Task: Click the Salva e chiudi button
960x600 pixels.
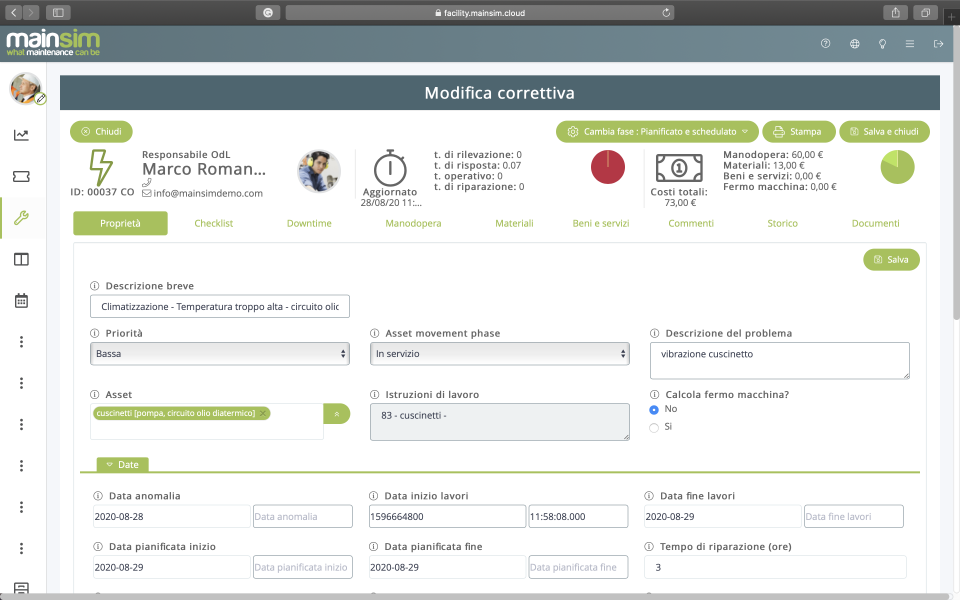Action: 884,132
